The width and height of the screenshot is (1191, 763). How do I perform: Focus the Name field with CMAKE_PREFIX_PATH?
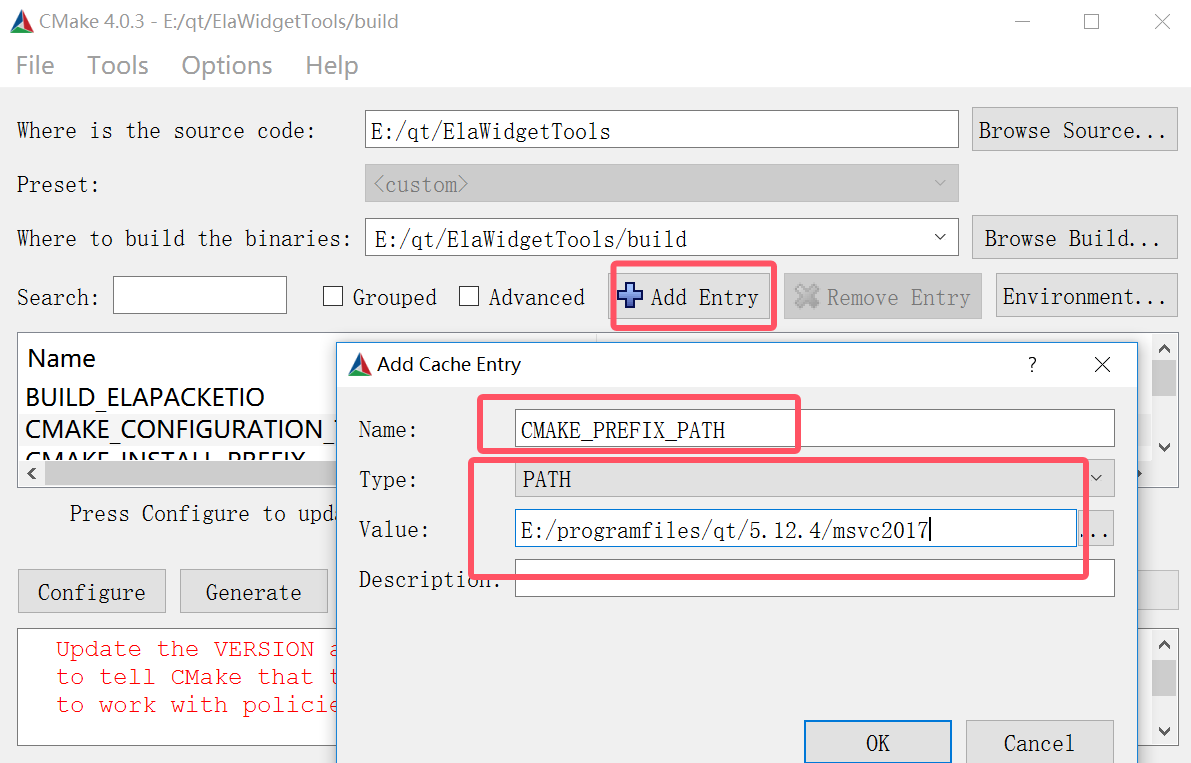point(814,429)
